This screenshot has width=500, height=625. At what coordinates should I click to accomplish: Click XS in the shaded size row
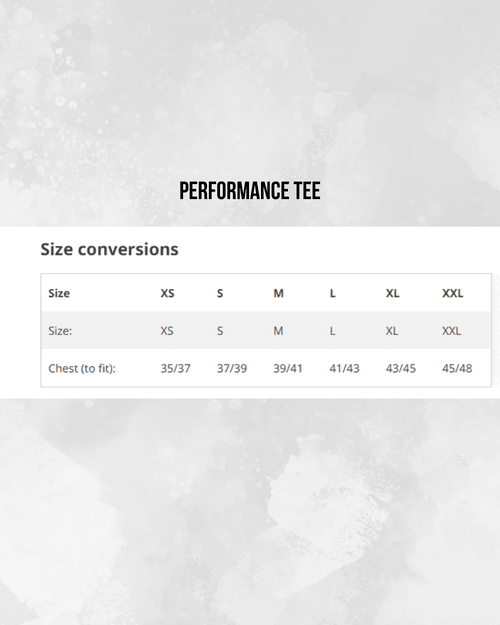click(x=167, y=331)
